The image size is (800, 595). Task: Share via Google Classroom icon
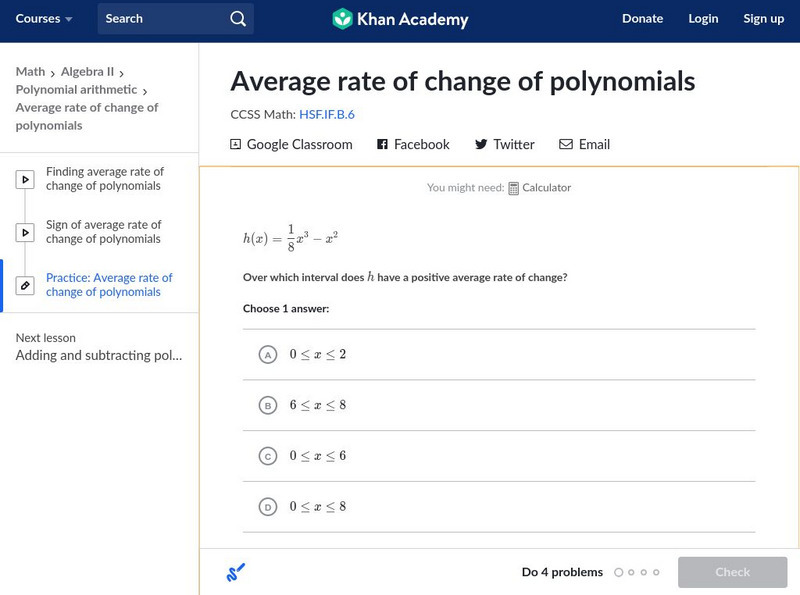tap(236, 145)
